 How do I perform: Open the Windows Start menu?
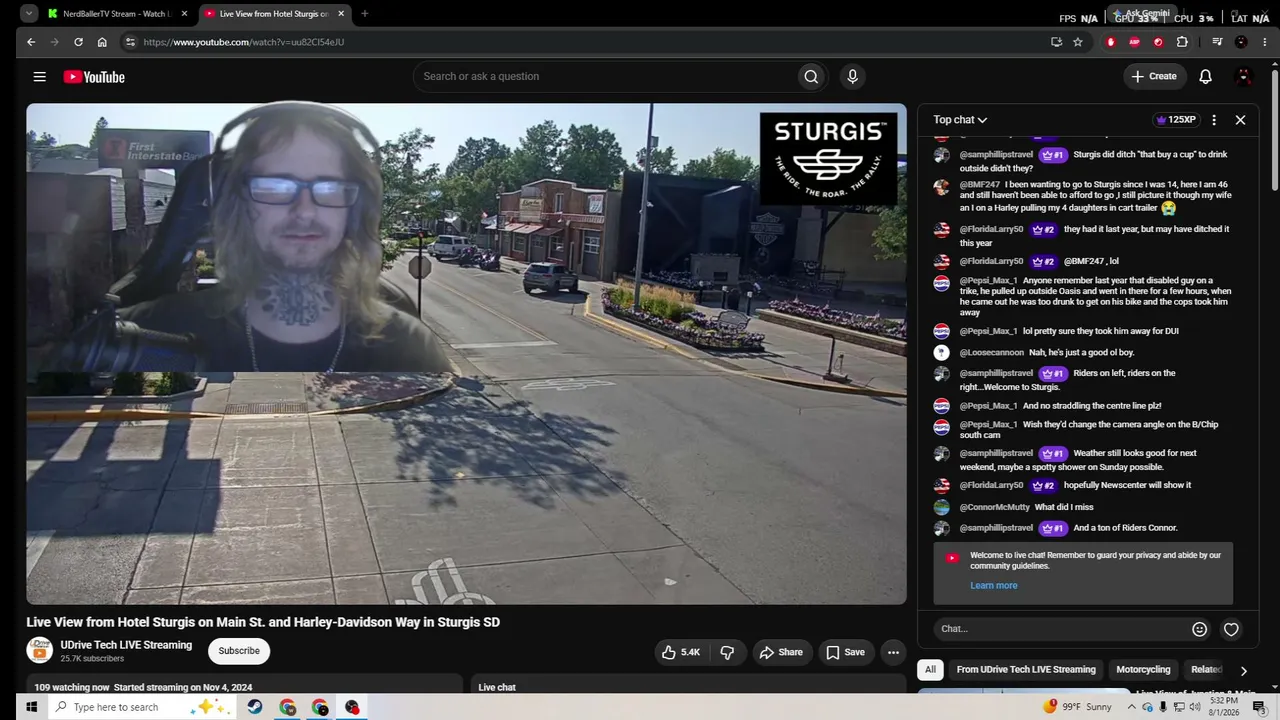(31, 707)
